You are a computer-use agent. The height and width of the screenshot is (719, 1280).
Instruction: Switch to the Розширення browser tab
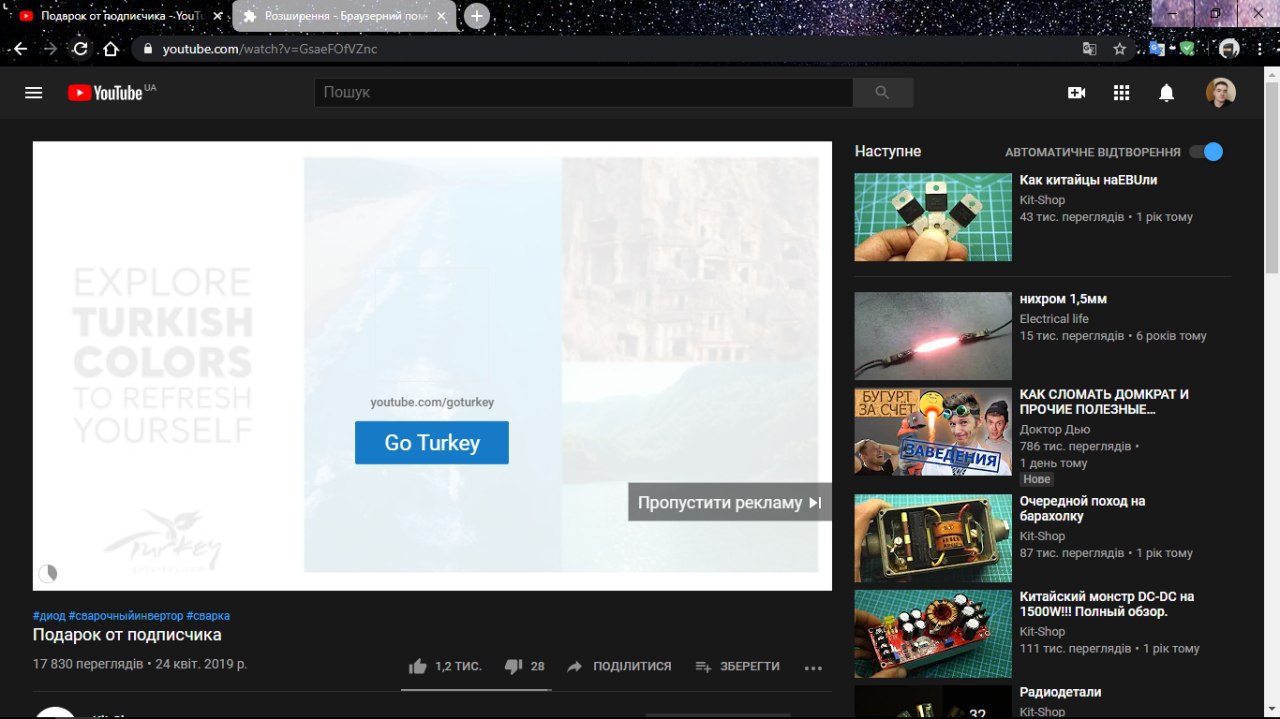pos(345,16)
